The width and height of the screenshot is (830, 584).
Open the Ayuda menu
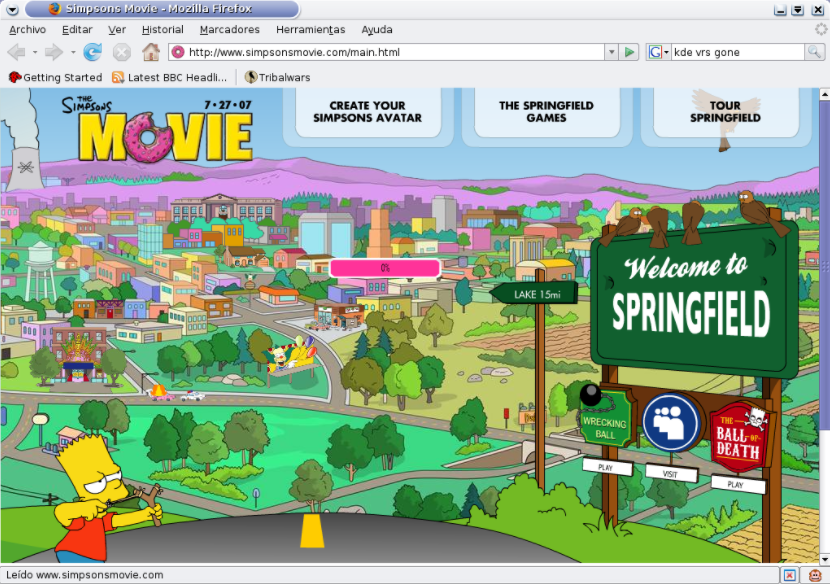click(377, 30)
